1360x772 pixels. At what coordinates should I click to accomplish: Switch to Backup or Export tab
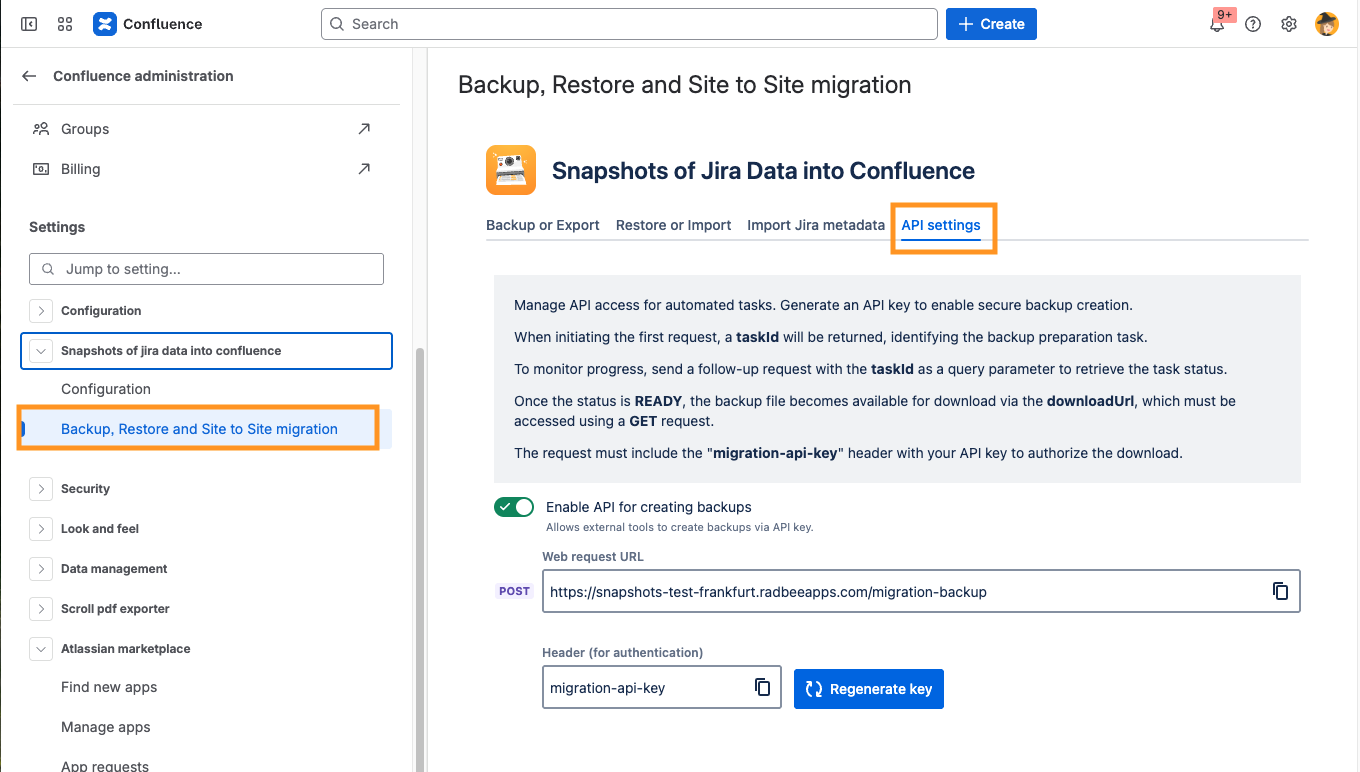pos(543,225)
